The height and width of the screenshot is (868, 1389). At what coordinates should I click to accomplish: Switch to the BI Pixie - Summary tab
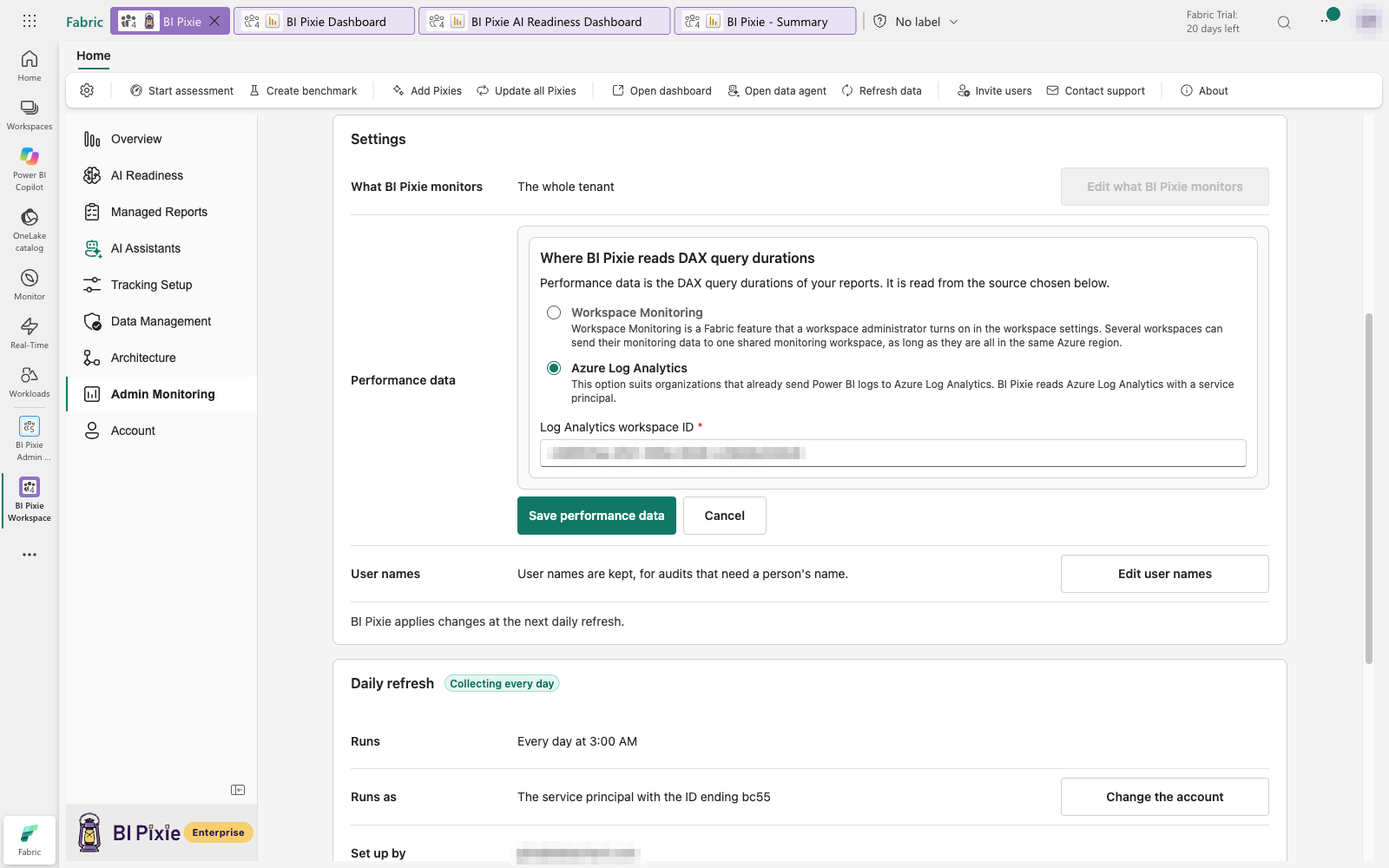[x=765, y=22]
